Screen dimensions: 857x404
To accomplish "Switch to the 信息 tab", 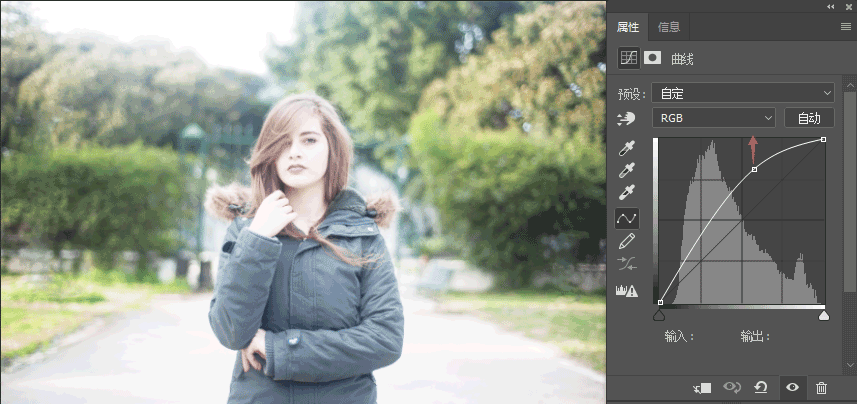I will coord(669,27).
